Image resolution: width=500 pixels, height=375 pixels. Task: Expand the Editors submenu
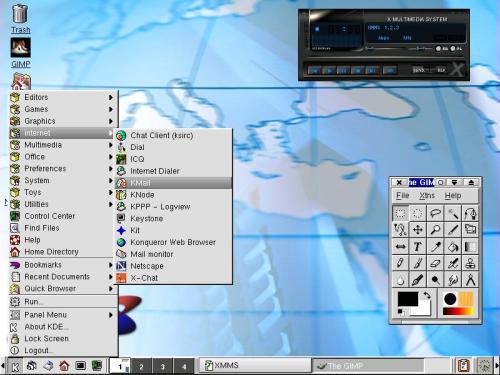(x=63, y=97)
